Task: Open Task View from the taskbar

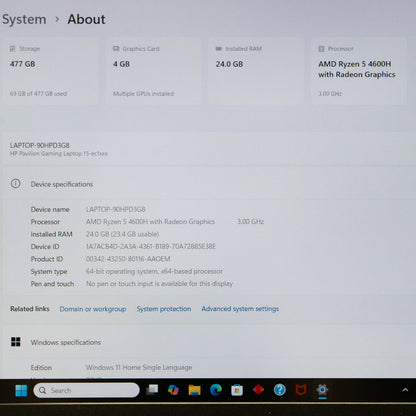Action: click(x=152, y=390)
